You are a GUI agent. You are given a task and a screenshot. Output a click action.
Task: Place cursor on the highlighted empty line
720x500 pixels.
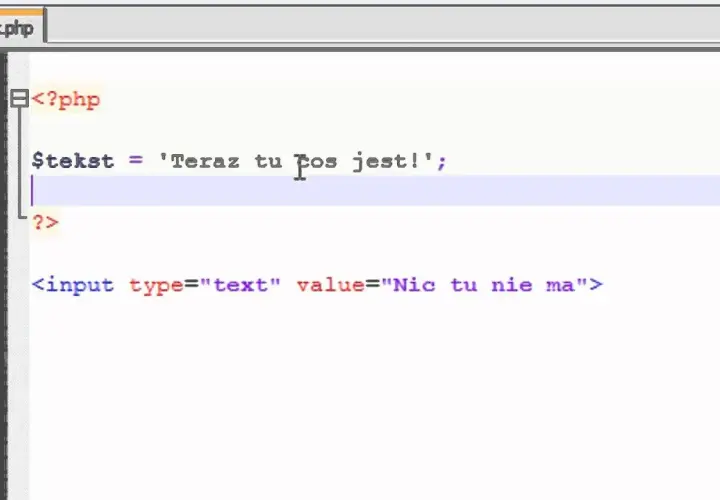375,190
